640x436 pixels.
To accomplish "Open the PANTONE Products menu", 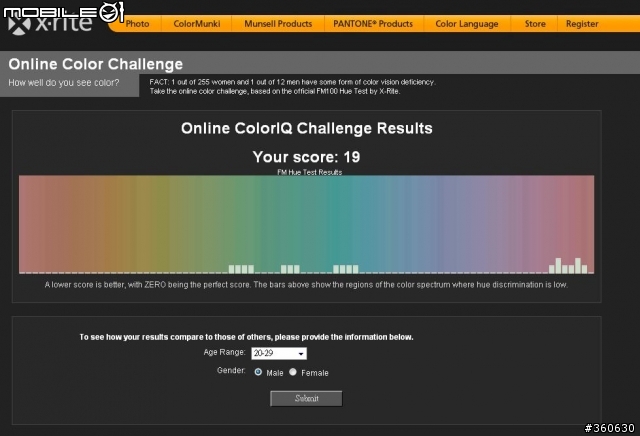I will click(373, 24).
